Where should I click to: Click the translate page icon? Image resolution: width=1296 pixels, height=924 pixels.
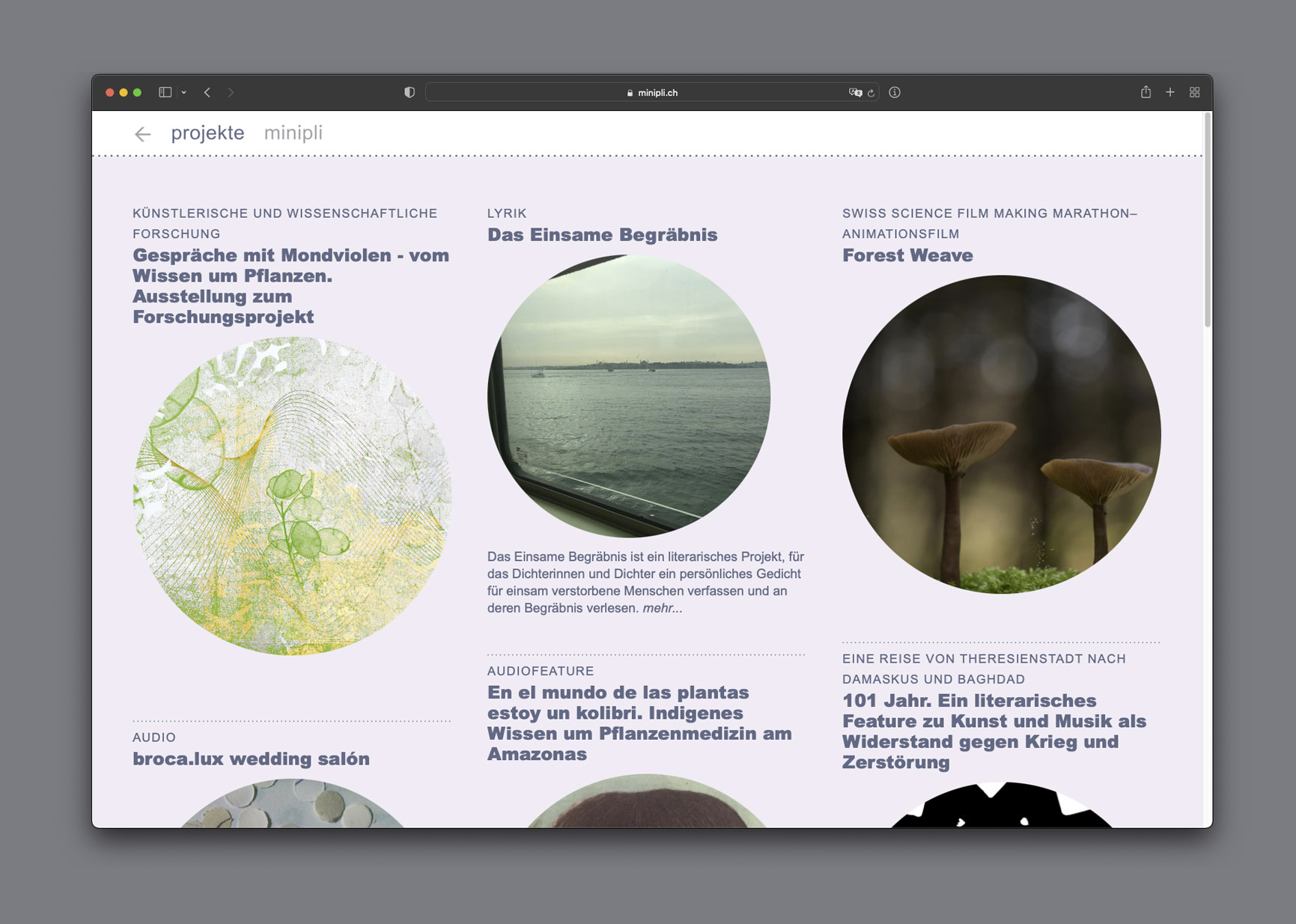click(x=854, y=92)
